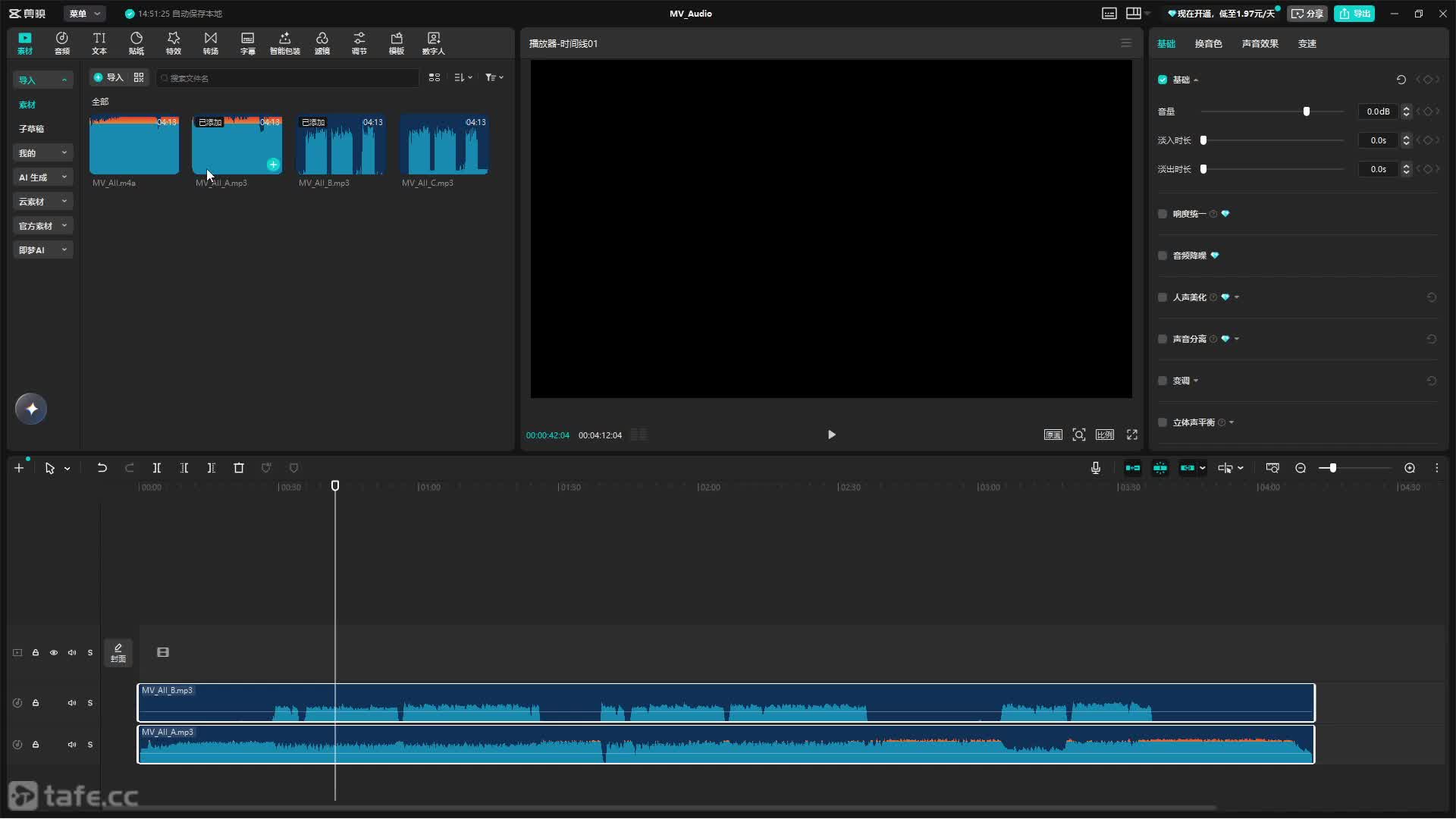
Task: Click the split clip tool
Action: 157,468
